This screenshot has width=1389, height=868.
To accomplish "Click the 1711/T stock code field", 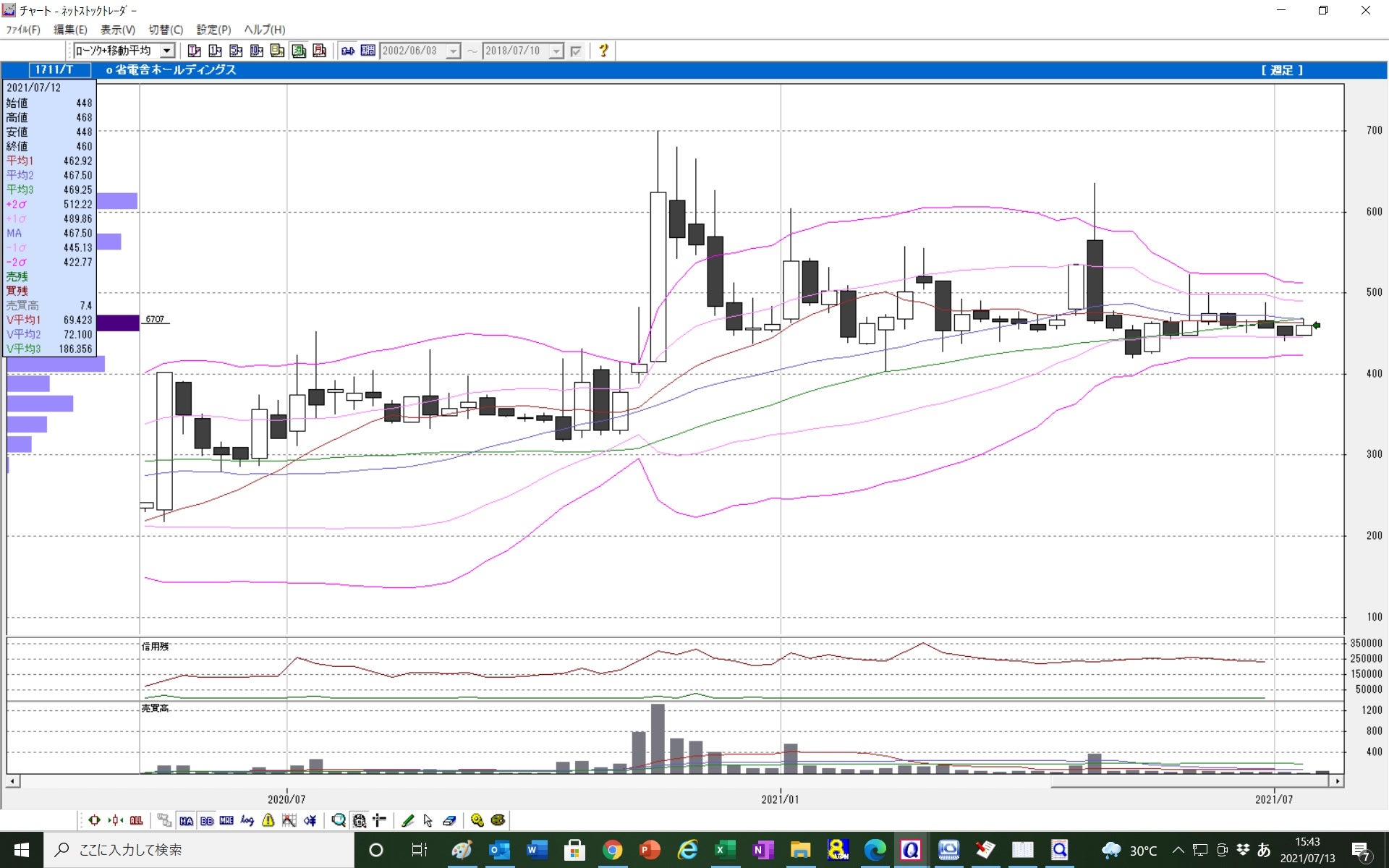I will pyautogui.click(x=55, y=69).
